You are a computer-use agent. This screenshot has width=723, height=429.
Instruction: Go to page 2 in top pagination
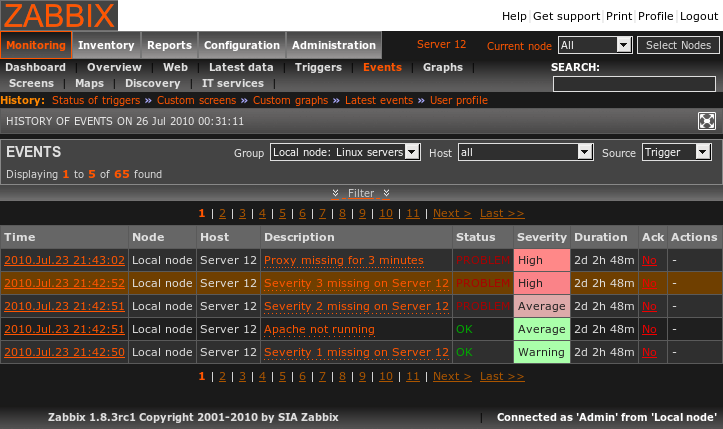pos(222,214)
